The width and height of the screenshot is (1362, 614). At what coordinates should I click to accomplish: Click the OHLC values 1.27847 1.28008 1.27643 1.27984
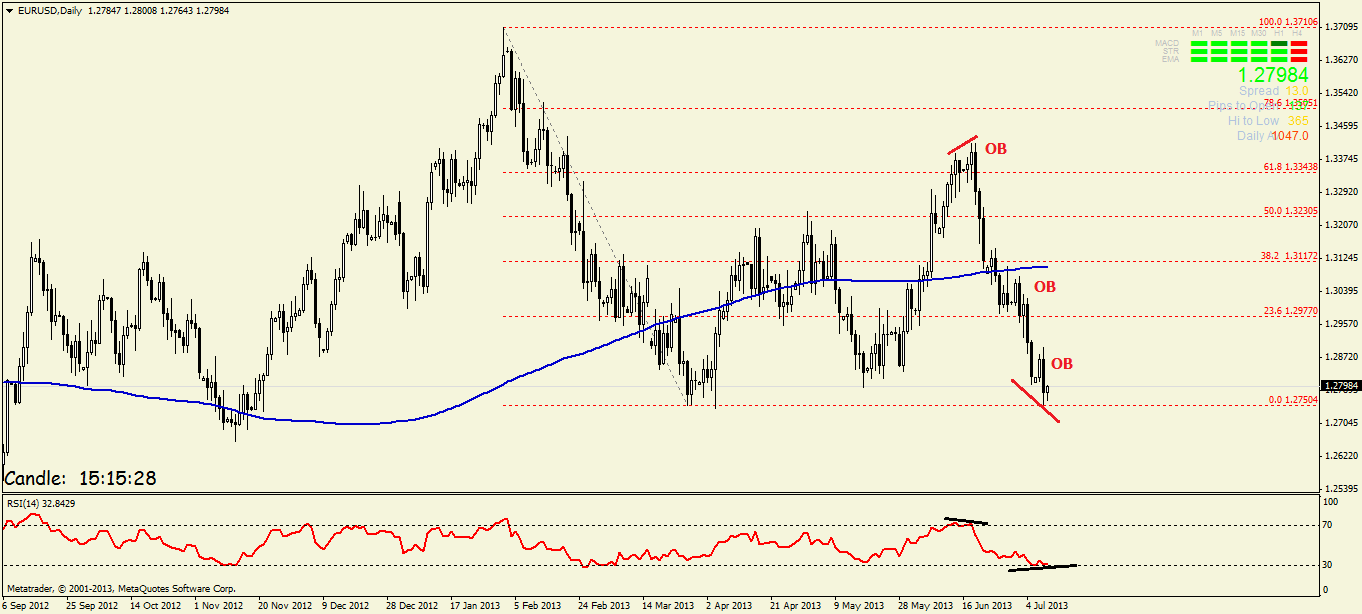click(x=160, y=9)
